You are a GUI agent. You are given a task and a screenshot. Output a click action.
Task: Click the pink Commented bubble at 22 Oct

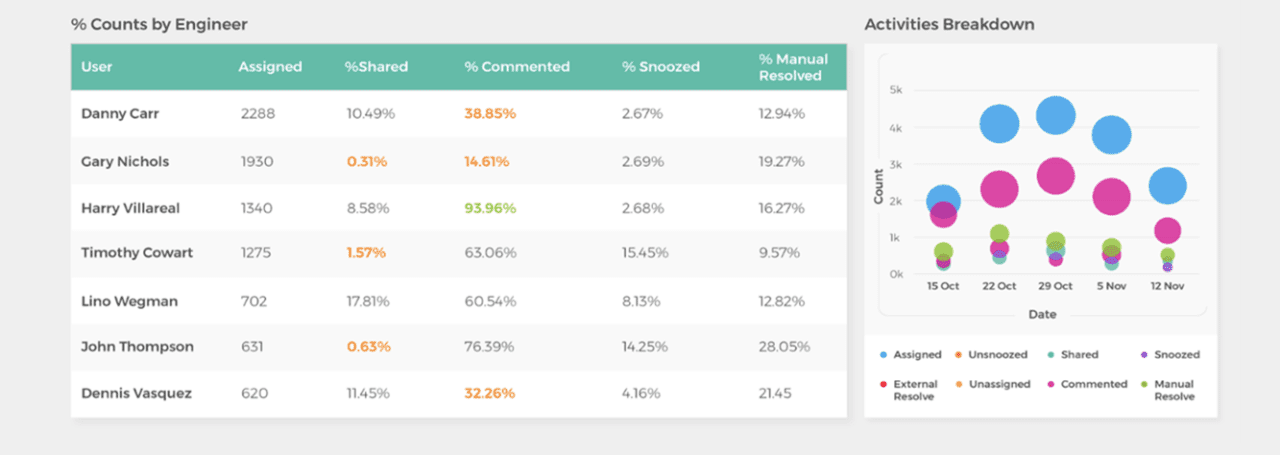[x=999, y=187]
